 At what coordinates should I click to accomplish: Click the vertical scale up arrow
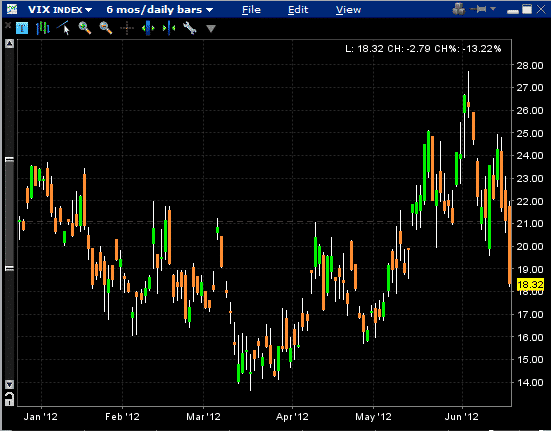pyautogui.click(x=9, y=44)
